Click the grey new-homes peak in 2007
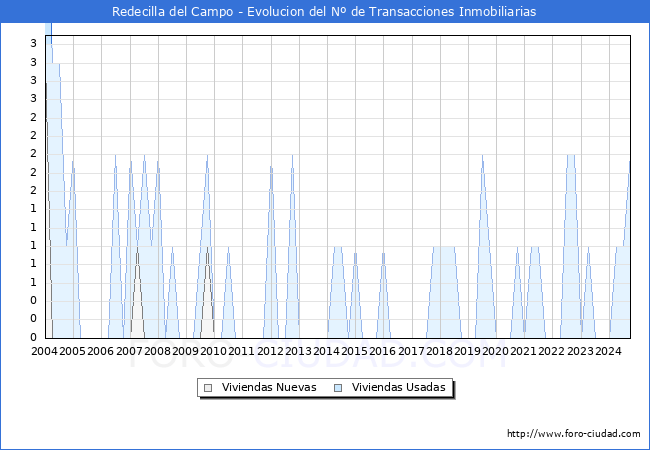 coord(138,292)
